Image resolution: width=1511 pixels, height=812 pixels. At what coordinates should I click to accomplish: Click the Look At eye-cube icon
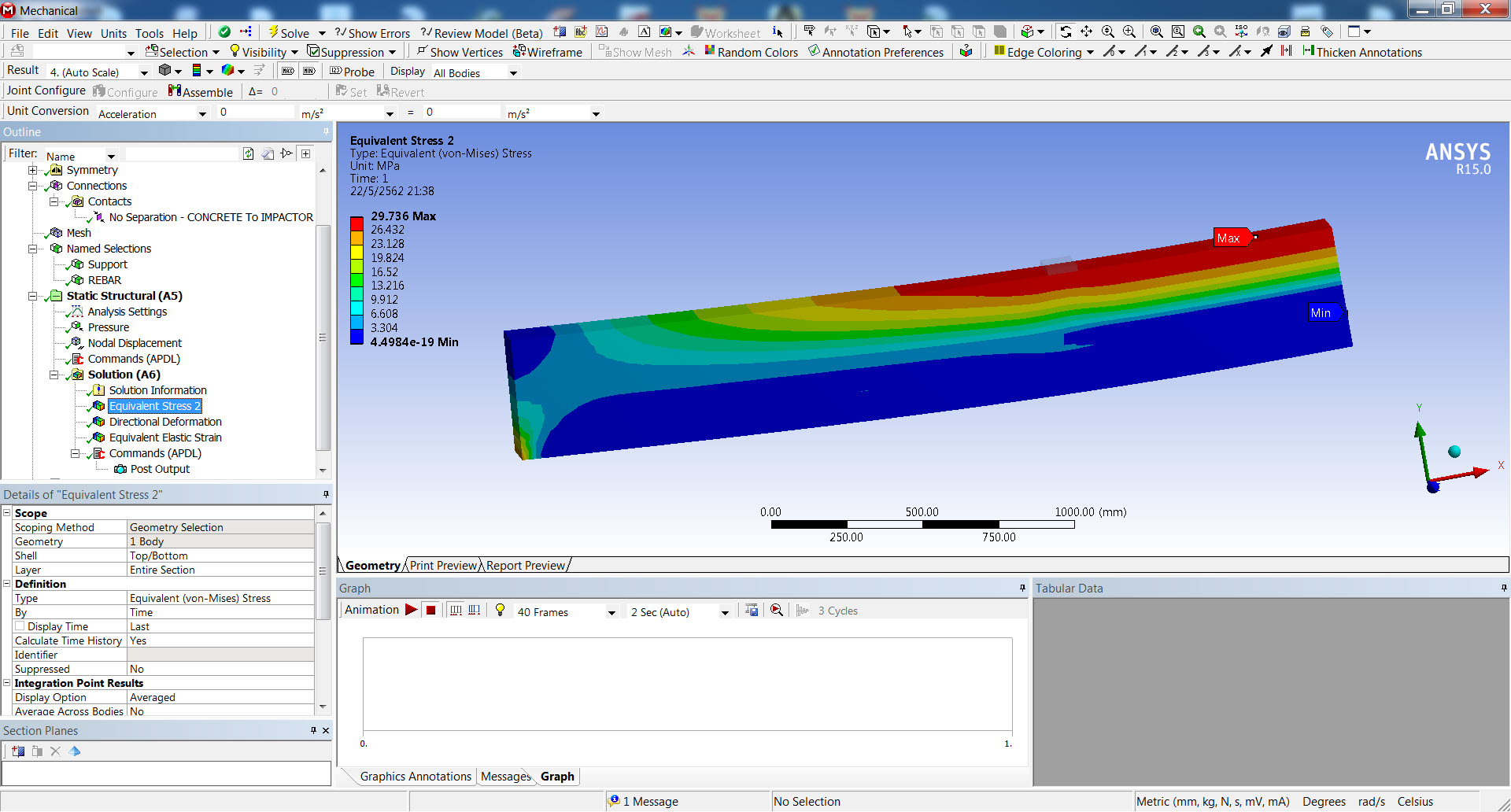1284,31
